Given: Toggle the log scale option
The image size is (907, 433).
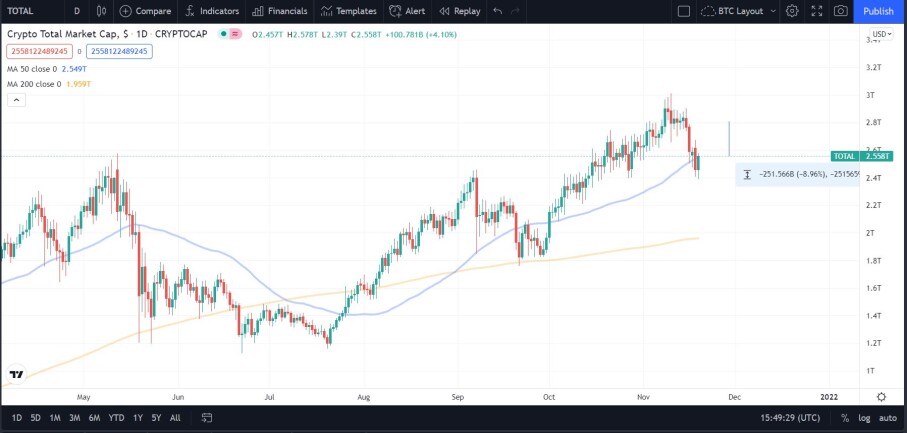Looking at the screenshot, I should (x=864, y=417).
